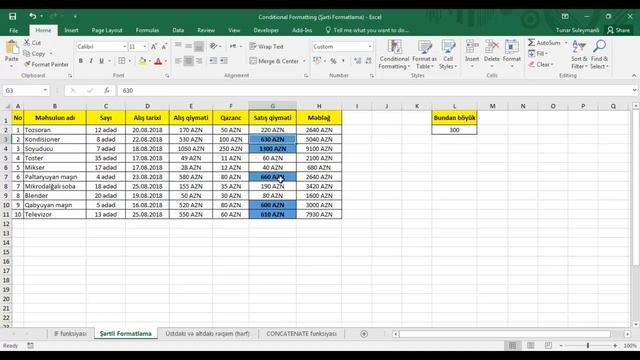Collapse the ribbon with chevron arrow
The height and width of the screenshot is (360, 640).
(633, 76)
